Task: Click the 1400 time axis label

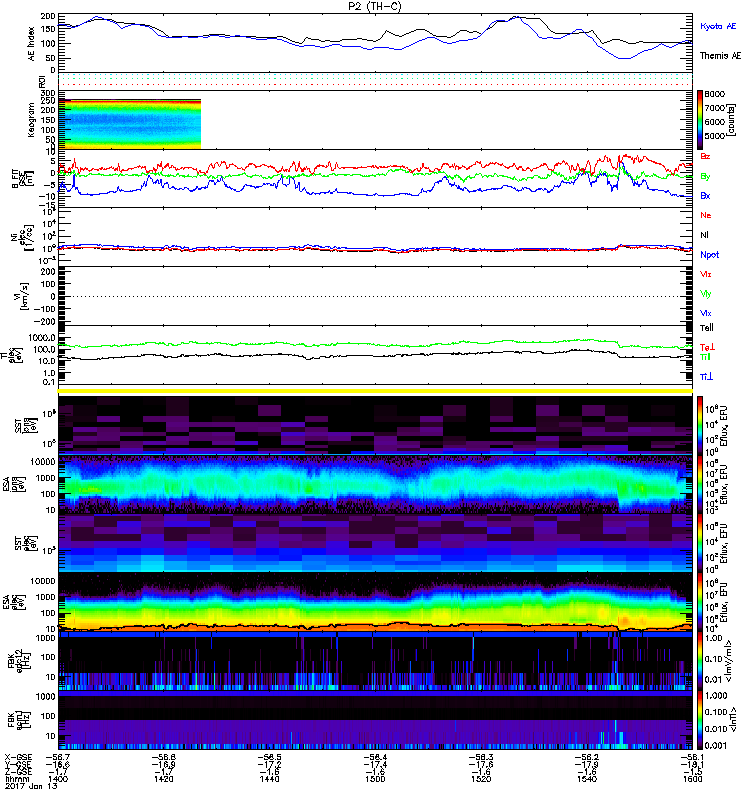Action: pos(57,779)
